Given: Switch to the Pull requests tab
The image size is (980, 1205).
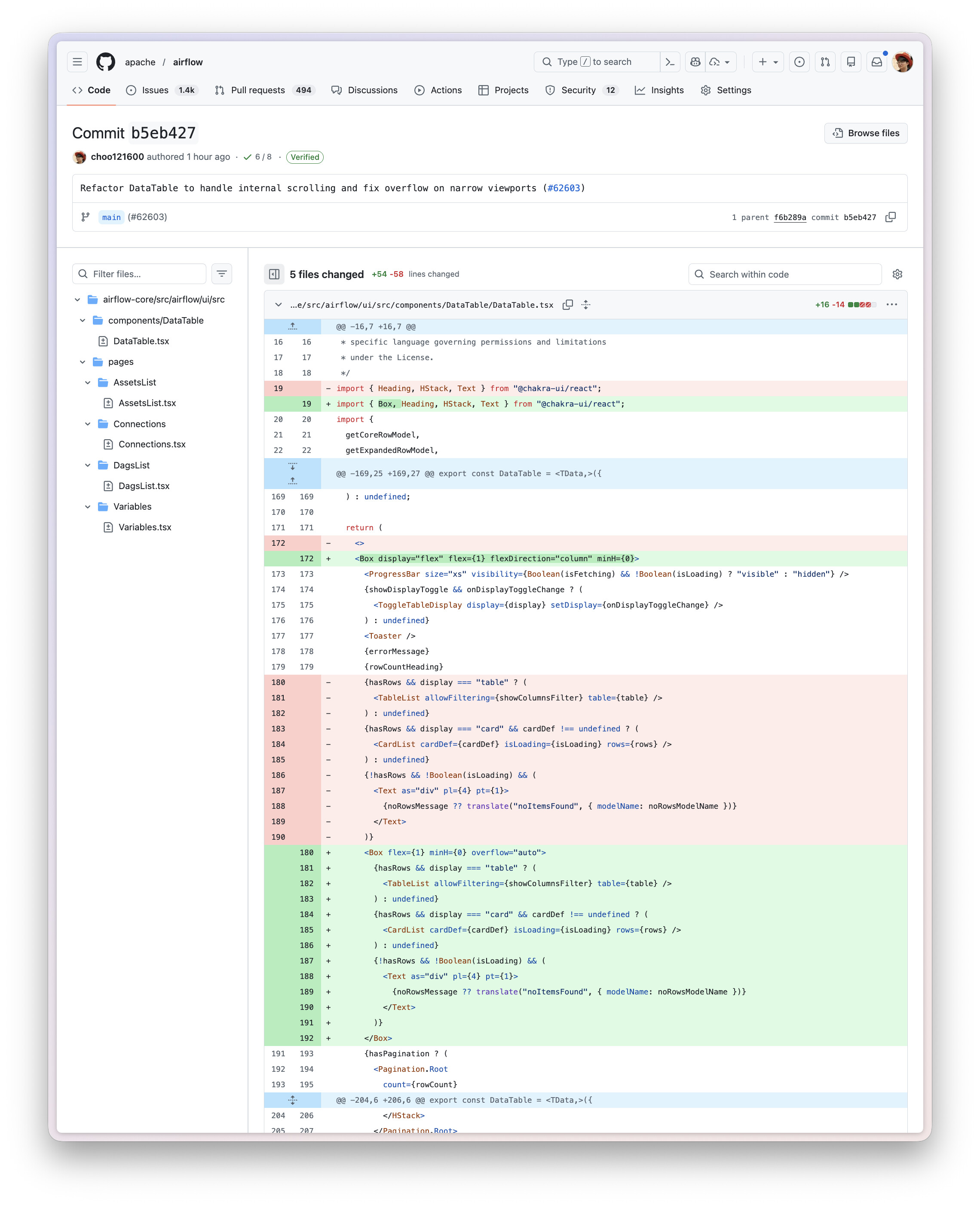Looking at the screenshot, I should pyautogui.click(x=257, y=90).
